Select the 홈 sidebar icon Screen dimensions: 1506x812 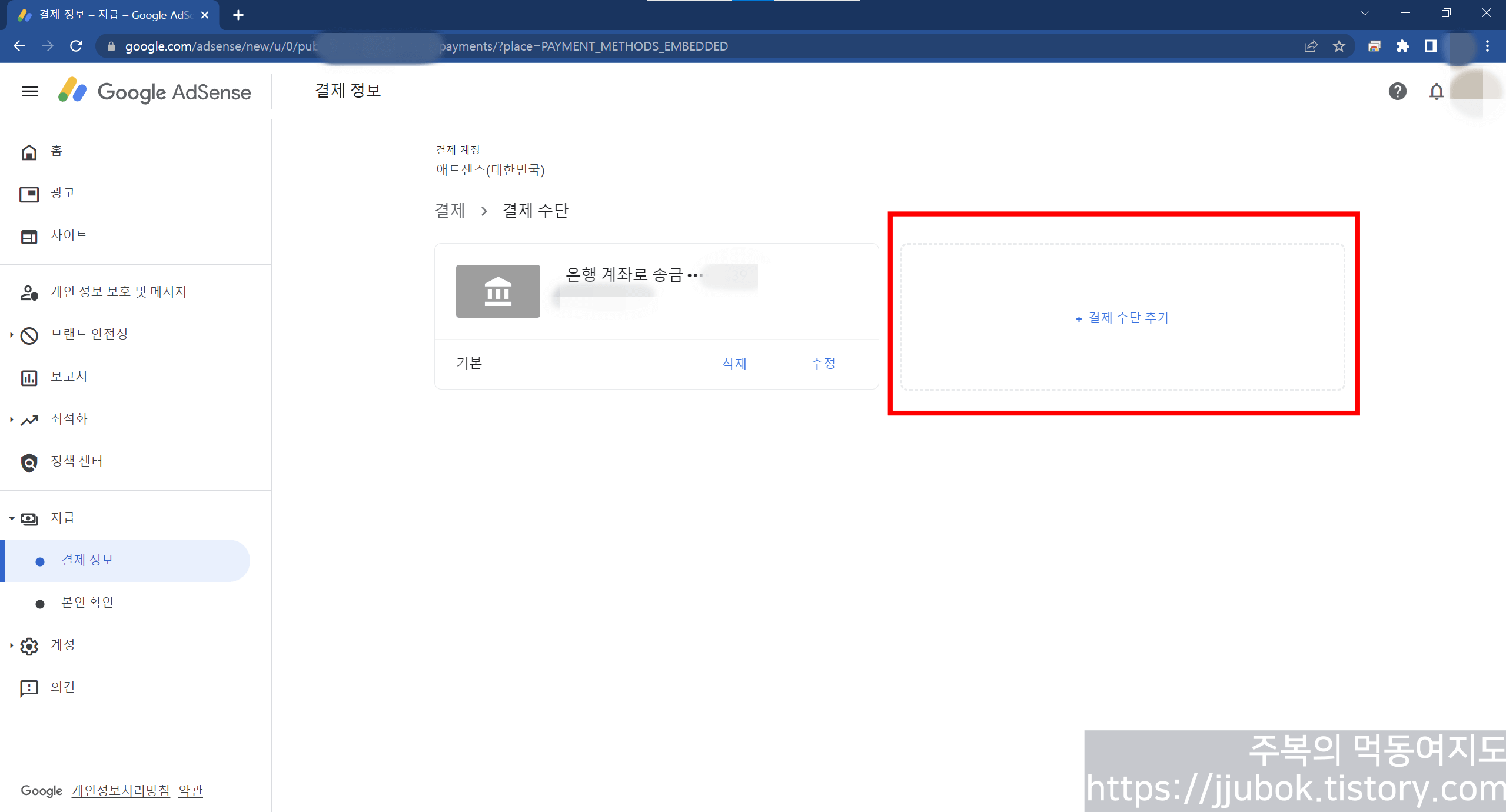[x=29, y=151]
